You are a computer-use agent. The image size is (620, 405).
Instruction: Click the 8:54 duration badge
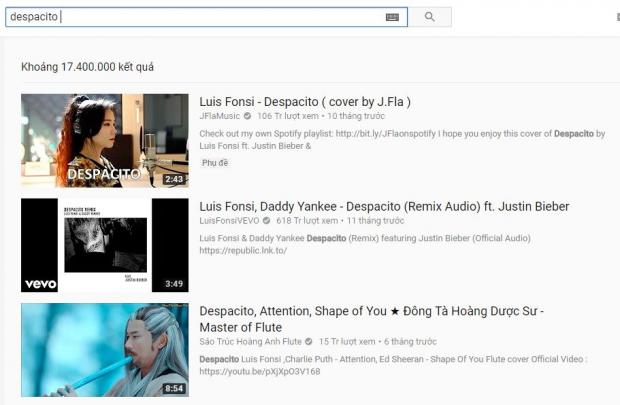[173, 389]
